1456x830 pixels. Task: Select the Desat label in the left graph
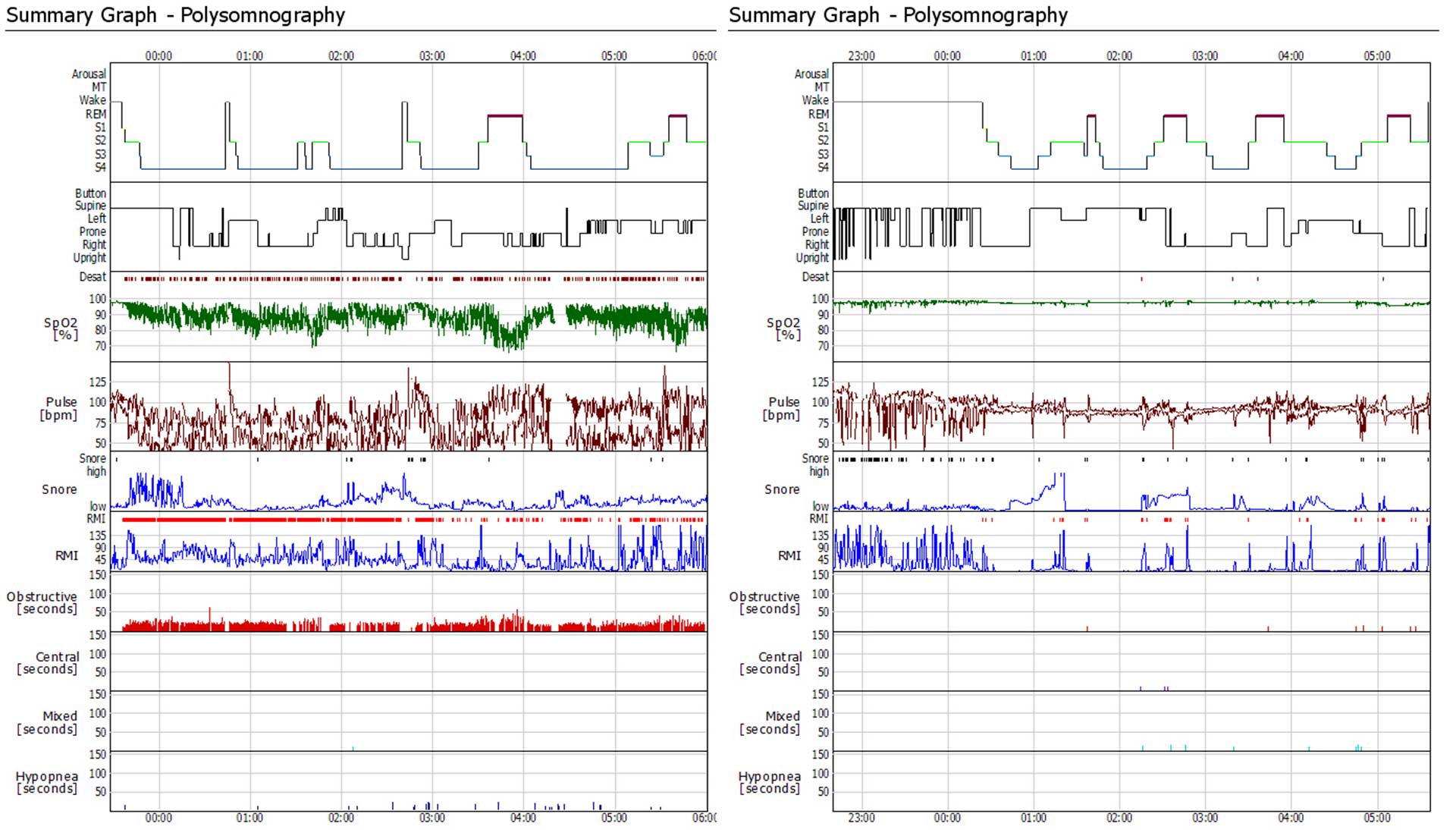tap(93, 277)
